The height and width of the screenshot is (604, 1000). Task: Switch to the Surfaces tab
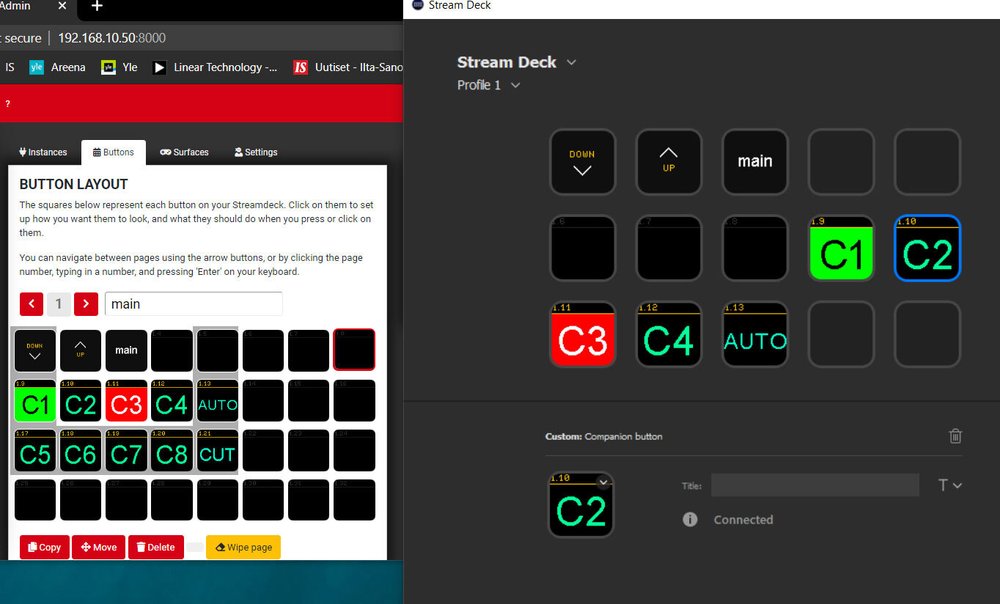click(184, 152)
